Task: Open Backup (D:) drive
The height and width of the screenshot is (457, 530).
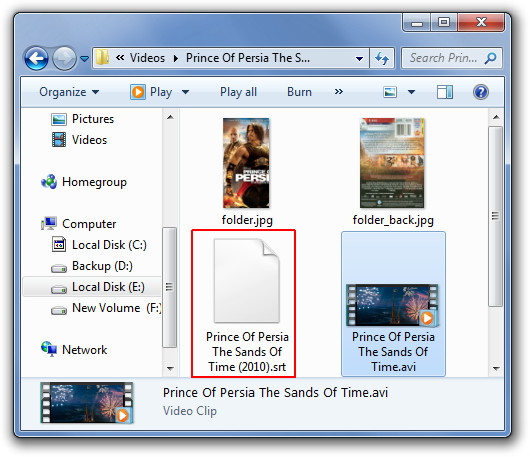Action: click(102, 266)
